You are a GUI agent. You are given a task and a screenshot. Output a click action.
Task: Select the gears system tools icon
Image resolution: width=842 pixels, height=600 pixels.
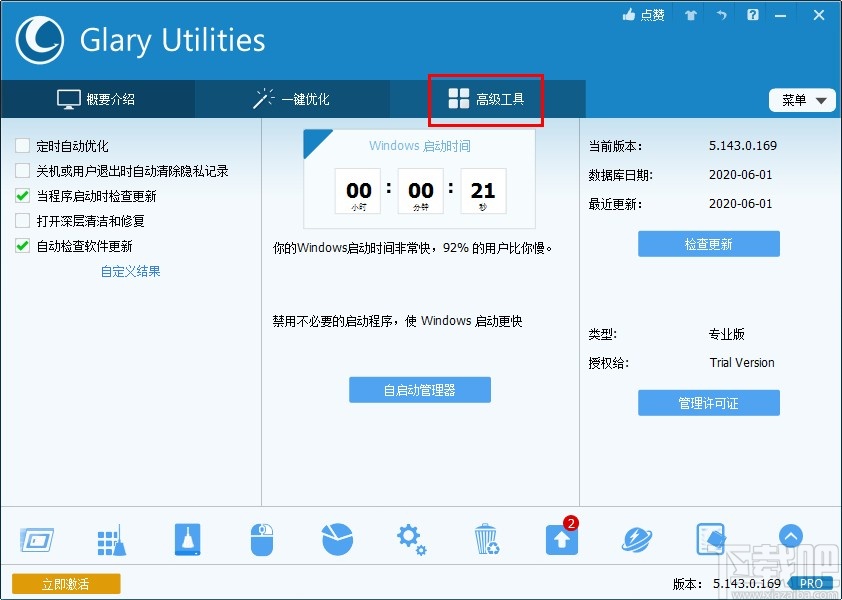412,537
